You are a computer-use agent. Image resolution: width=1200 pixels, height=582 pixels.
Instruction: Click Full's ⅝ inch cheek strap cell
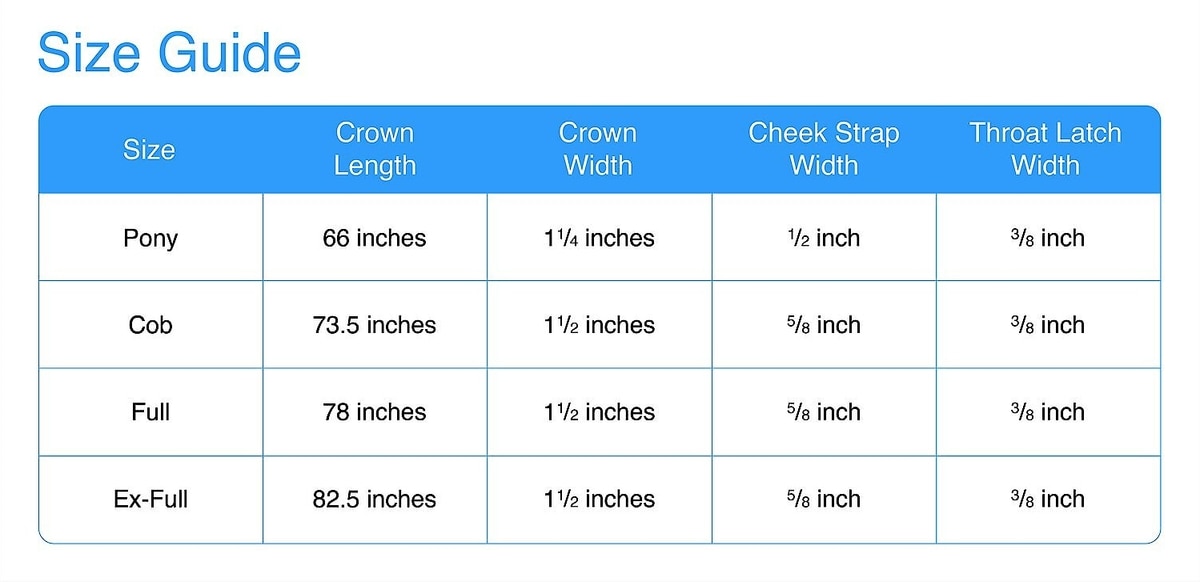tap(824, 412)
